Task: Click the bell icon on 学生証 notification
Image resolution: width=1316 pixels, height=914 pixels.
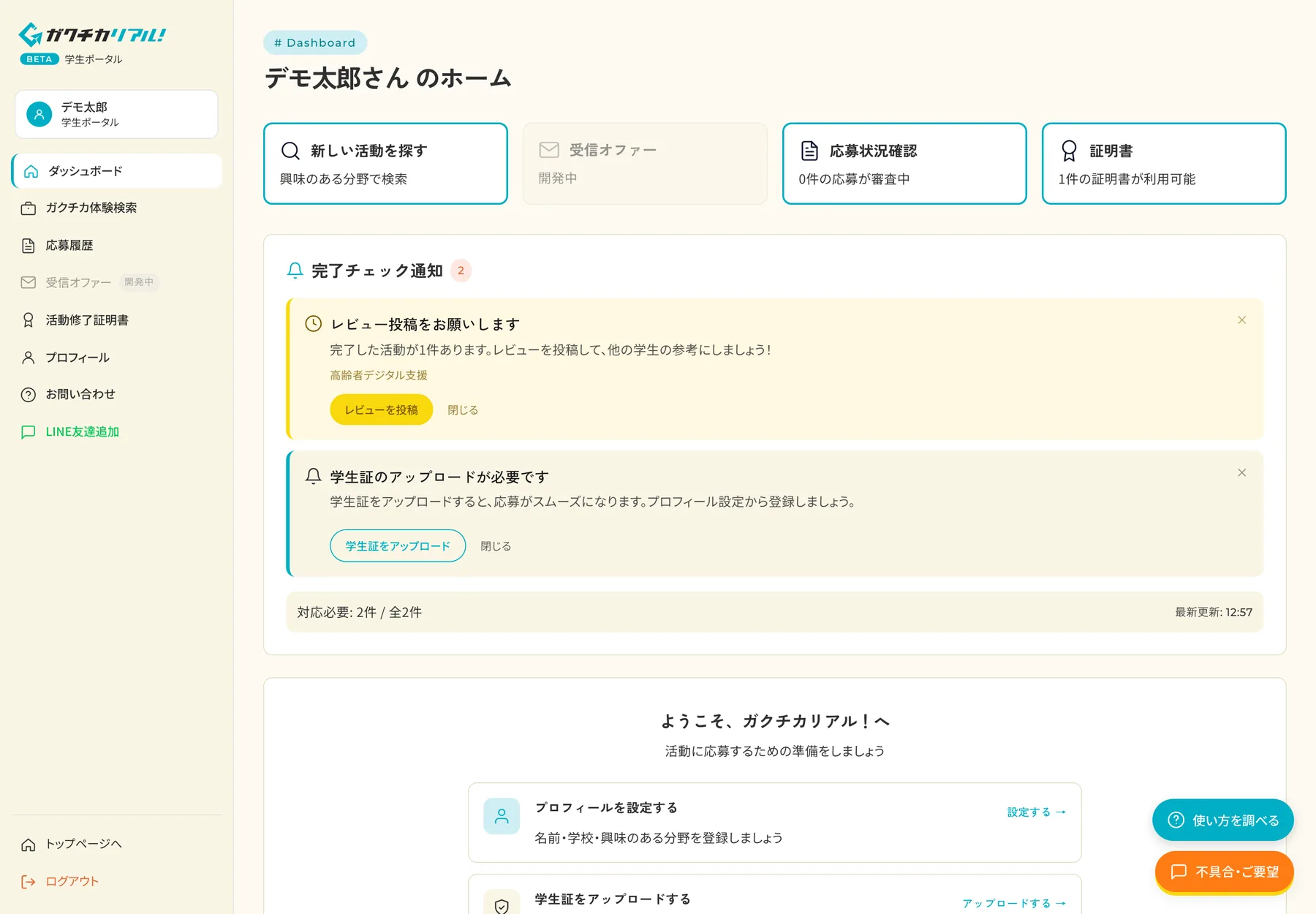Action: point(313,476)
